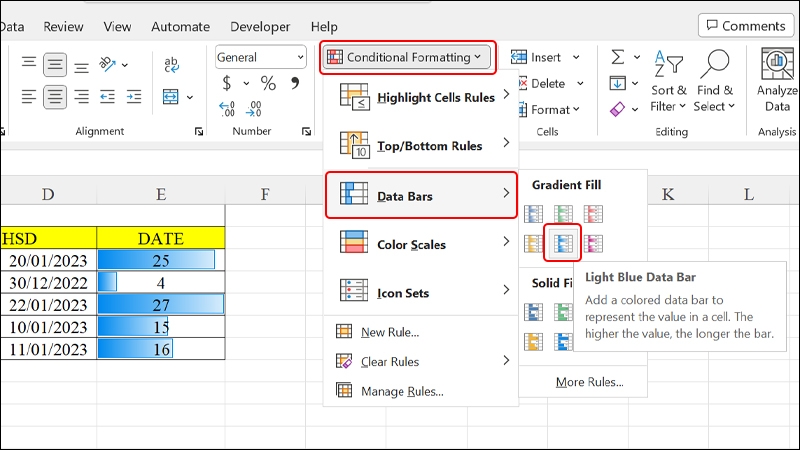Align text to the left
This screenshot has width=800, height=450.
coord(29,96)
